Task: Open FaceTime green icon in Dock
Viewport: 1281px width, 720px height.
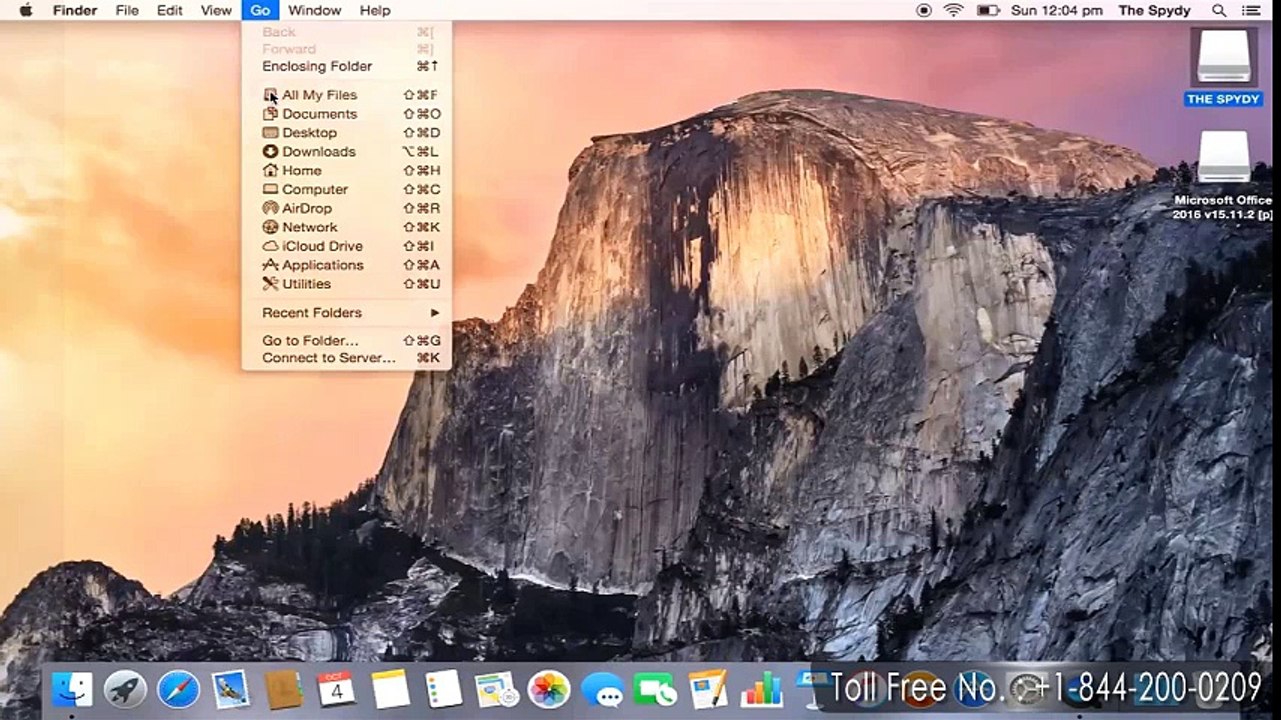Action: [655, 689]
